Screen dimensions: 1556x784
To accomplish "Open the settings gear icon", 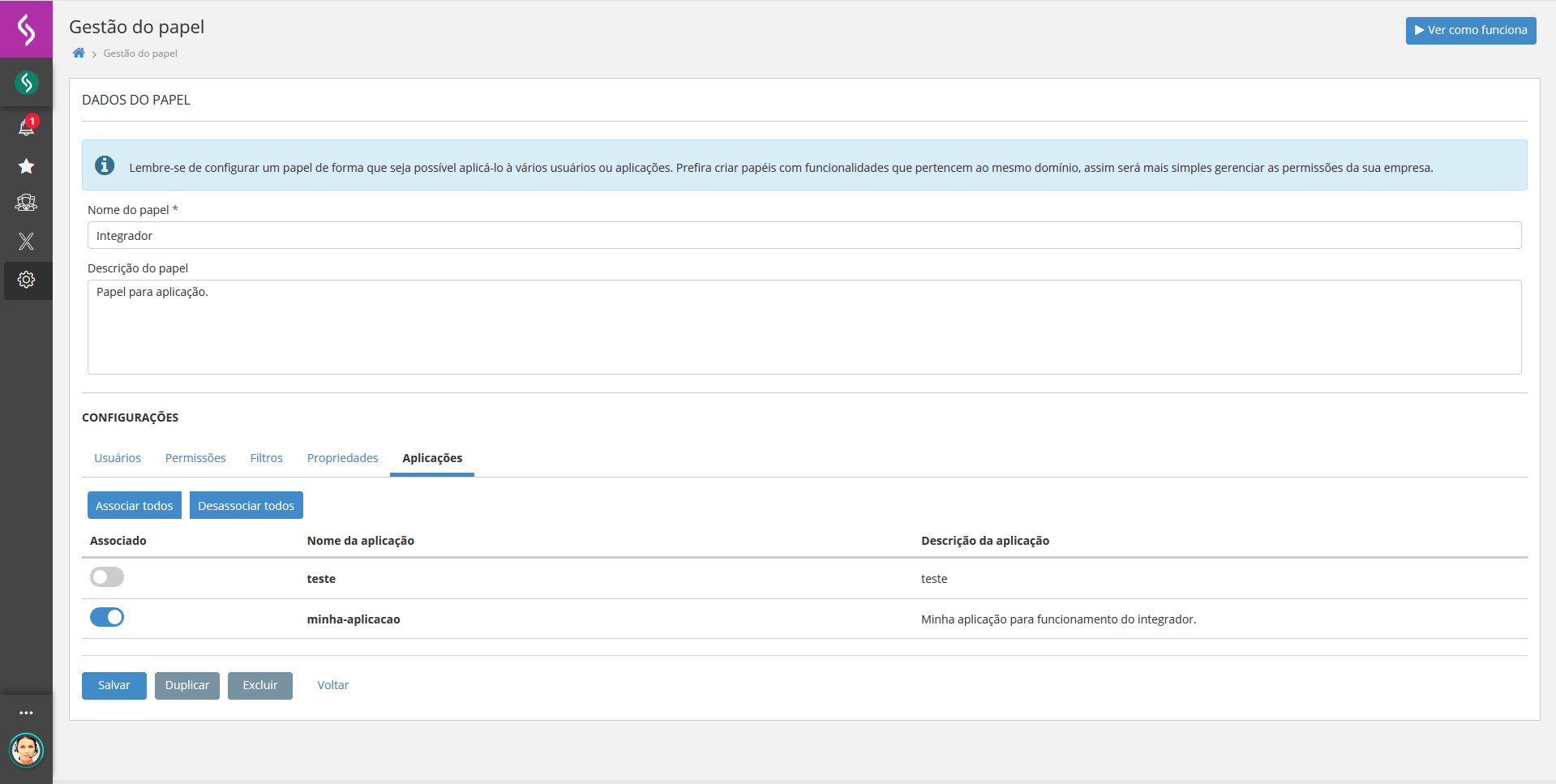I will tap(26, 279).
